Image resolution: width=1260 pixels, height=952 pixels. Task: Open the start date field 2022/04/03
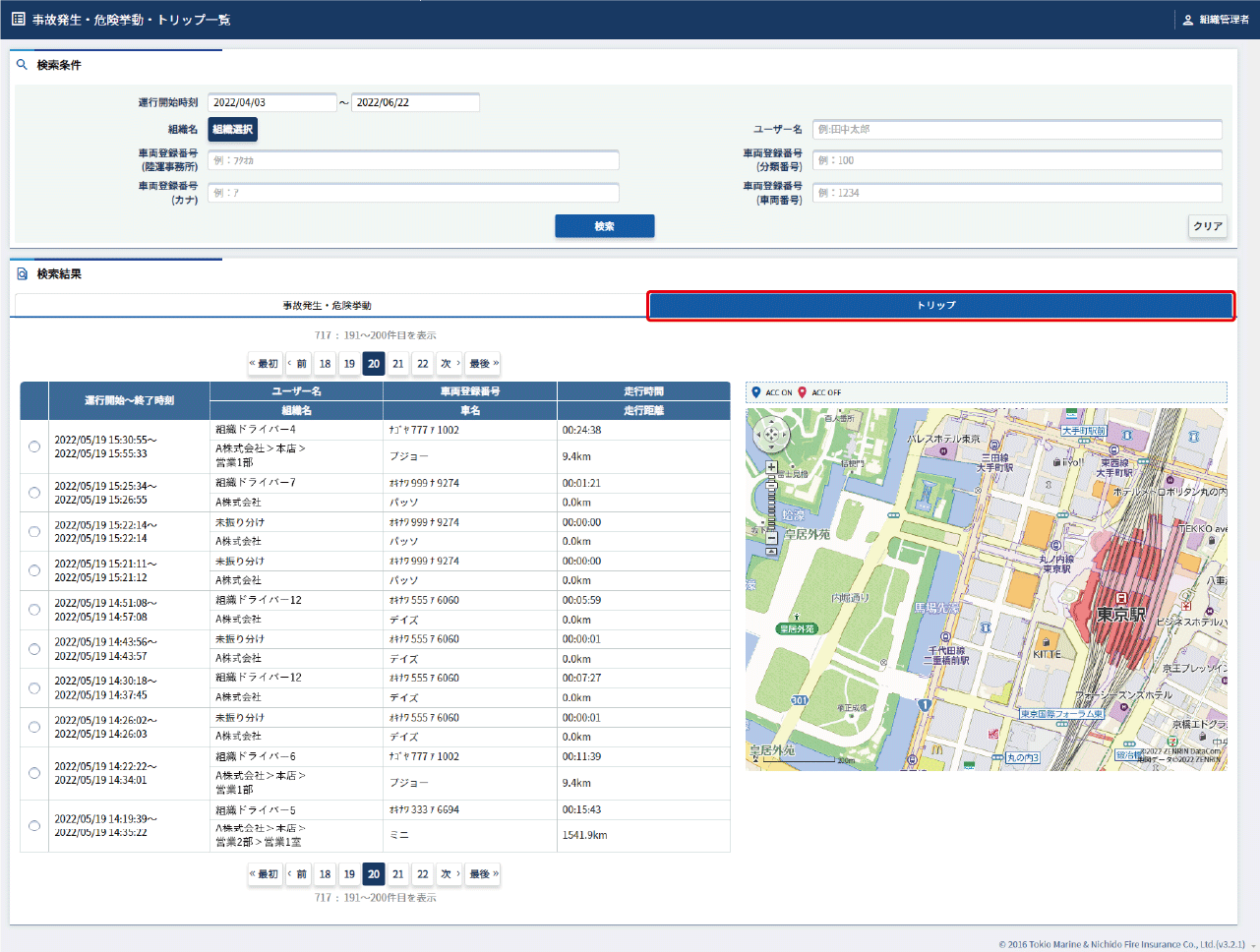(x=271, y=102)
